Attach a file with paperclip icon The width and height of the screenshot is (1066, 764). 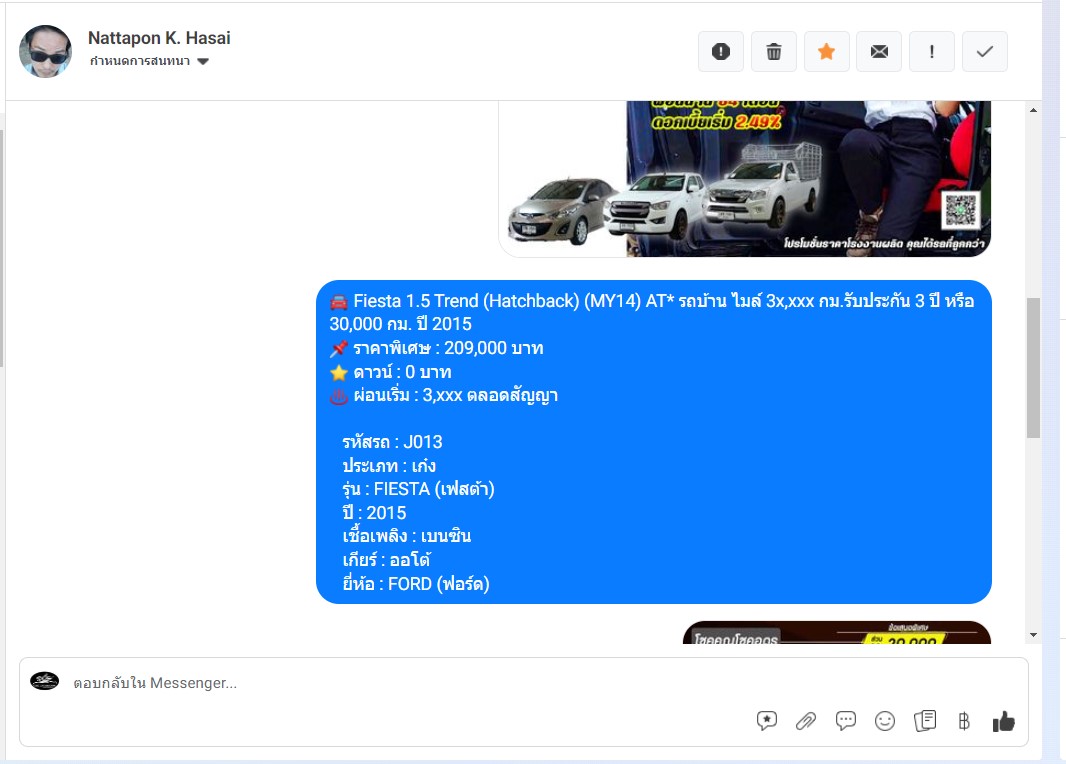click(x=806, y=720)
